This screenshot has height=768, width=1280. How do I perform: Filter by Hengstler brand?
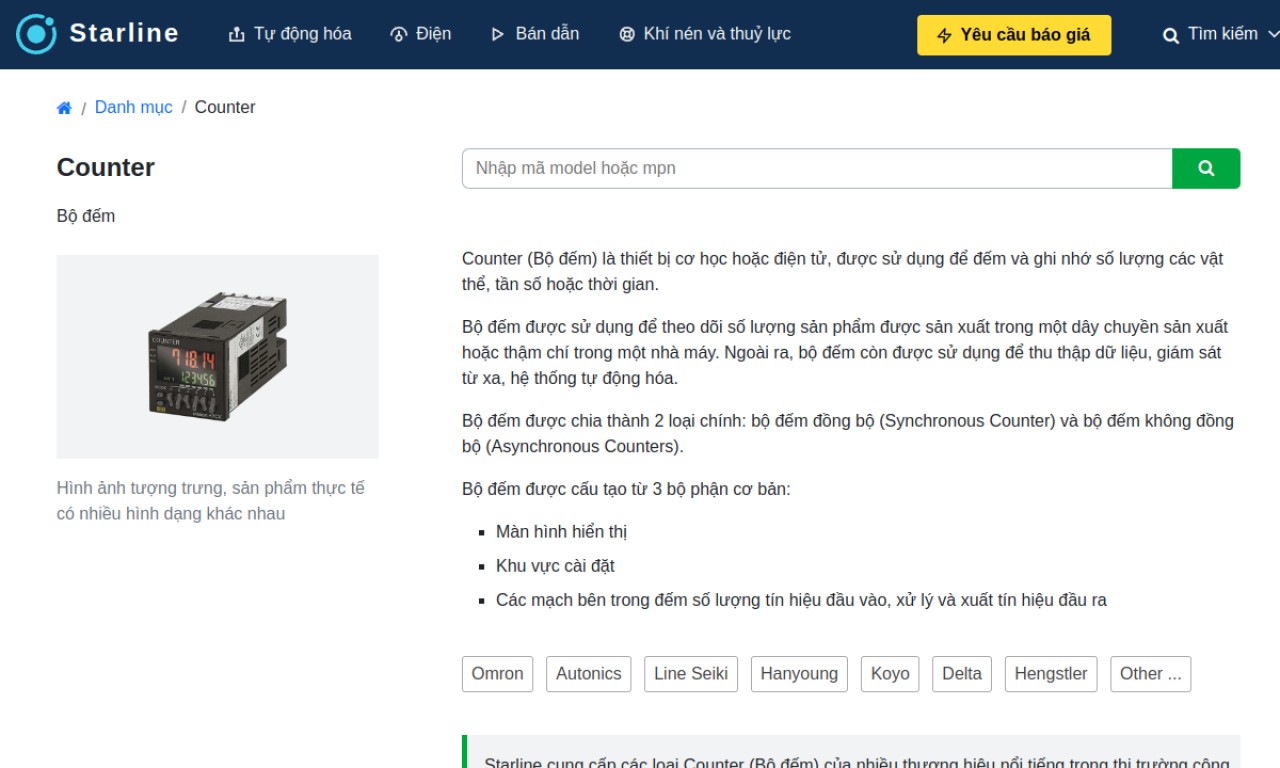click(x=1051, y=674)
